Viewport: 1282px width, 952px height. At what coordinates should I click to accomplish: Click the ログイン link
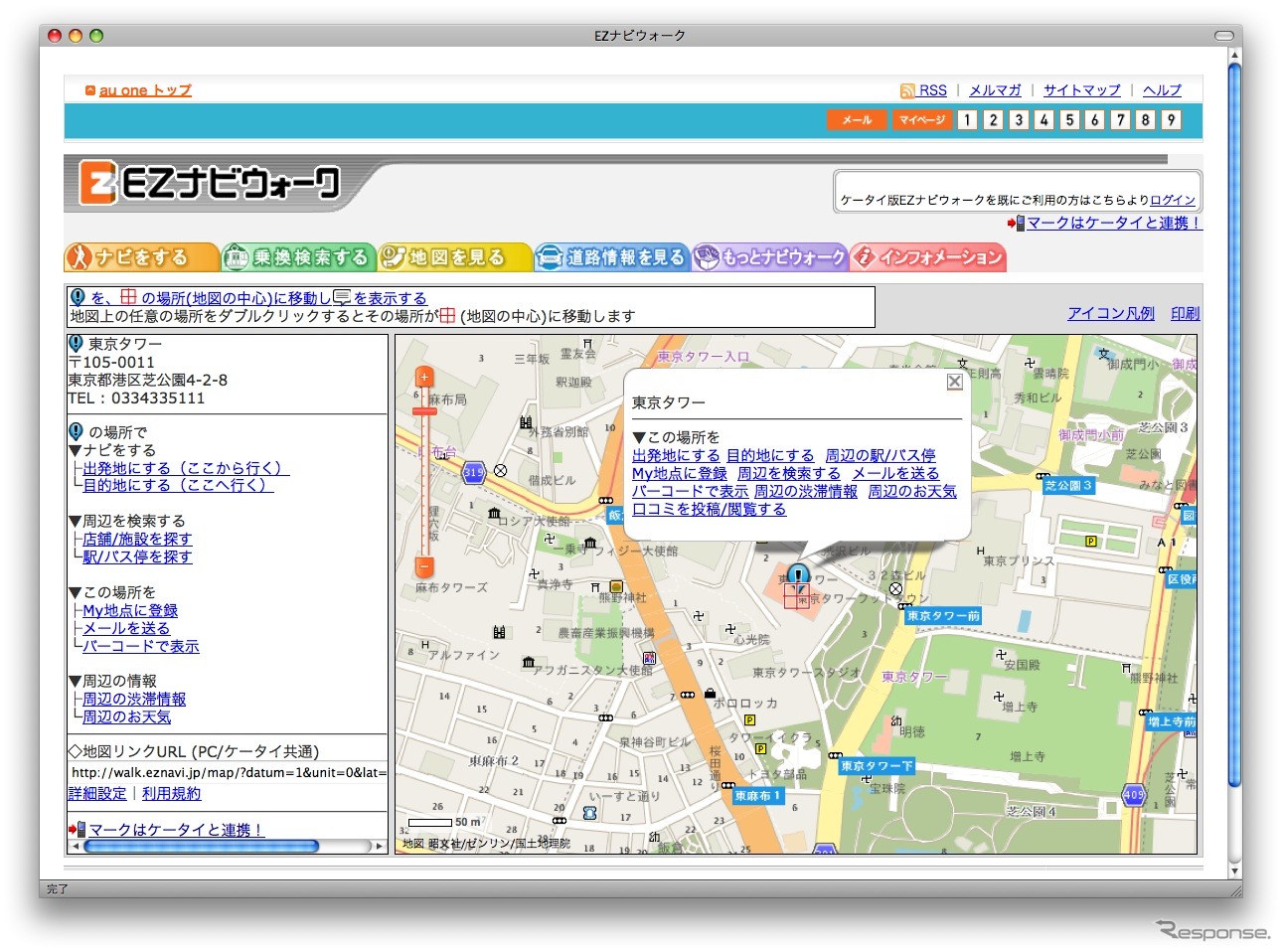(1173, 200)
